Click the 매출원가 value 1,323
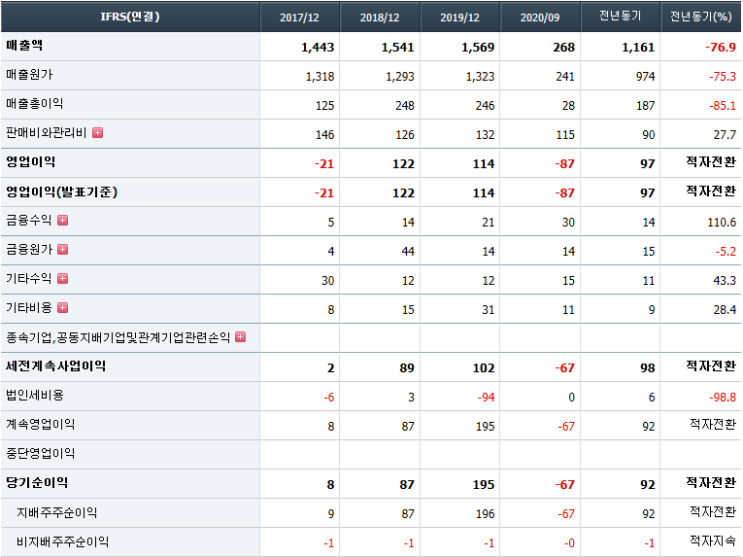The image size is (743, 557). point(480,76)
